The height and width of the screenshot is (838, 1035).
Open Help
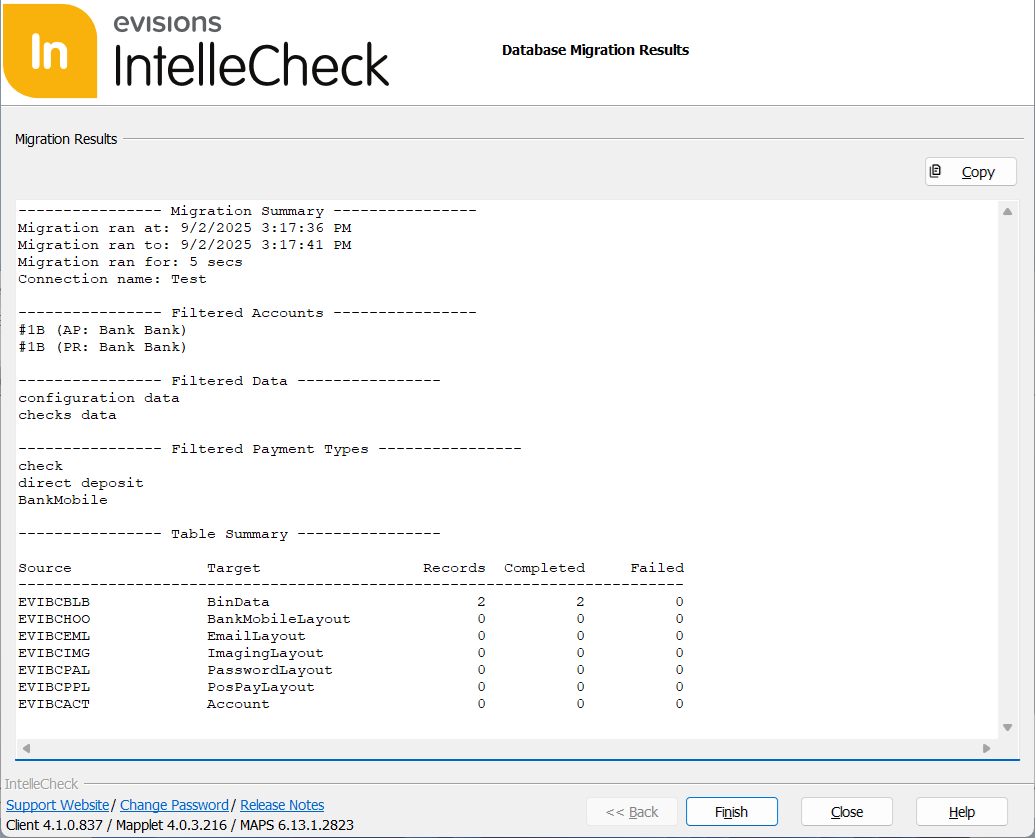(961, 812)
